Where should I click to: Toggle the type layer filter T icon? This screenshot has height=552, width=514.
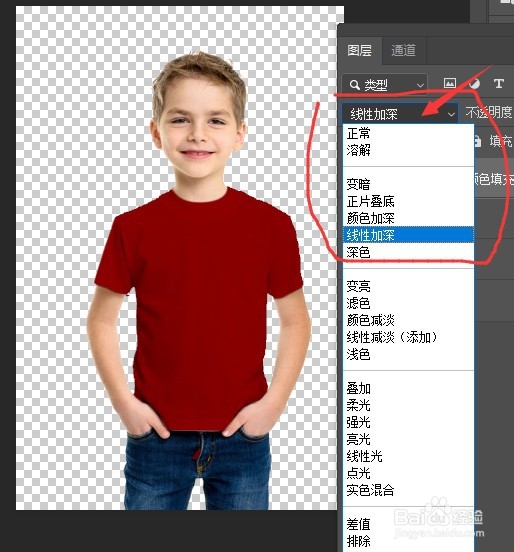[x=498, y=83]
